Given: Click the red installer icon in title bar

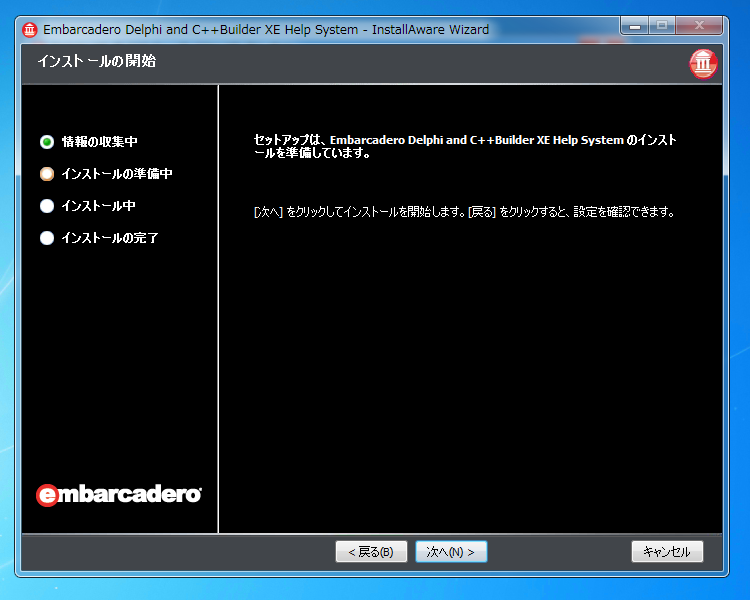Looking at the screenshot, I should (30, 30).
